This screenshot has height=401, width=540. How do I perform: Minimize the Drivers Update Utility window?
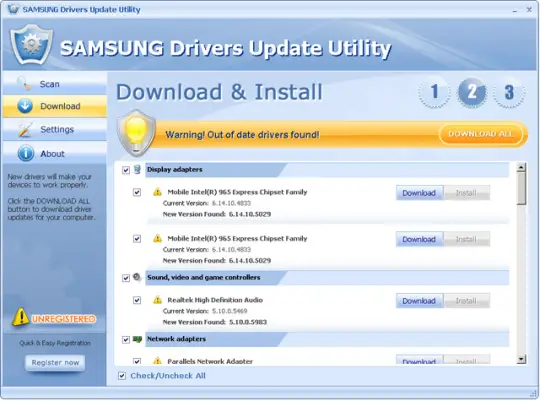pyautogui.click(x=515, y=10)
